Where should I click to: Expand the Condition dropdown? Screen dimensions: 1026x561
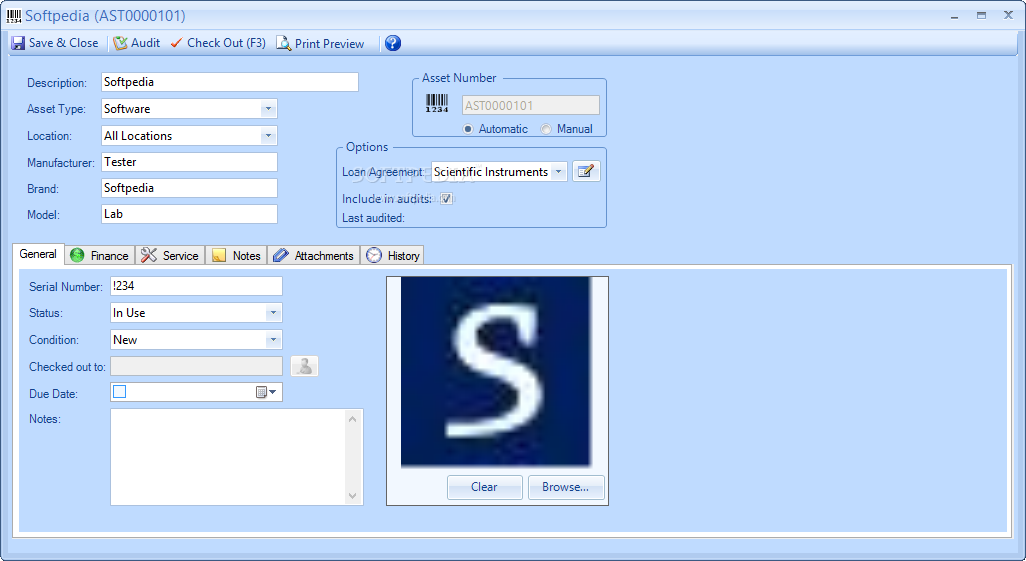coord(273,340)
